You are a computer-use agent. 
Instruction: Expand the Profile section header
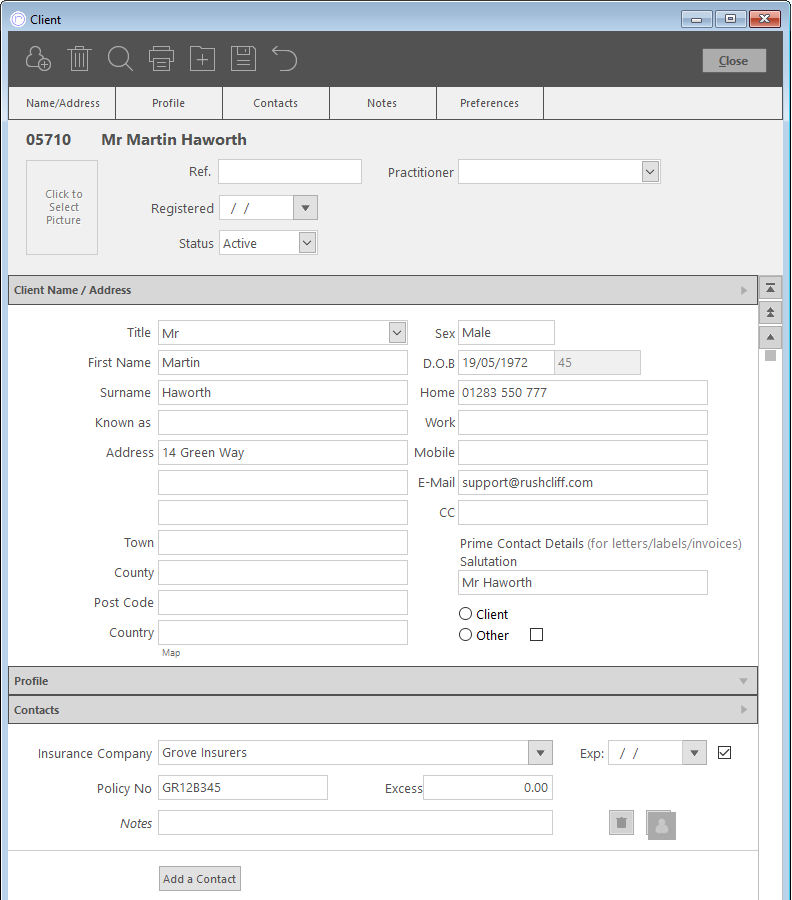(x=383, y=681)
